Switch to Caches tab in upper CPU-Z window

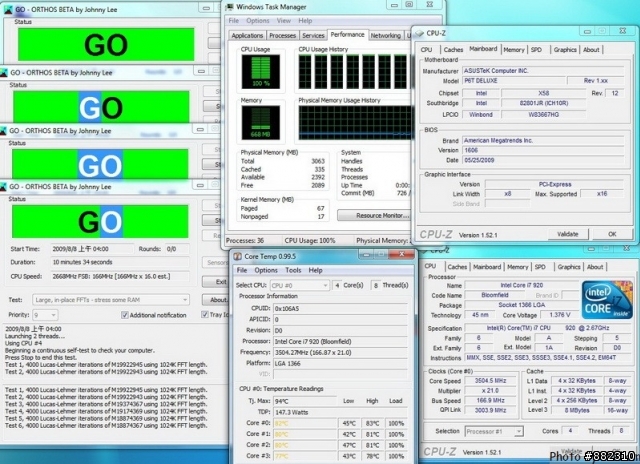[453, 49]
